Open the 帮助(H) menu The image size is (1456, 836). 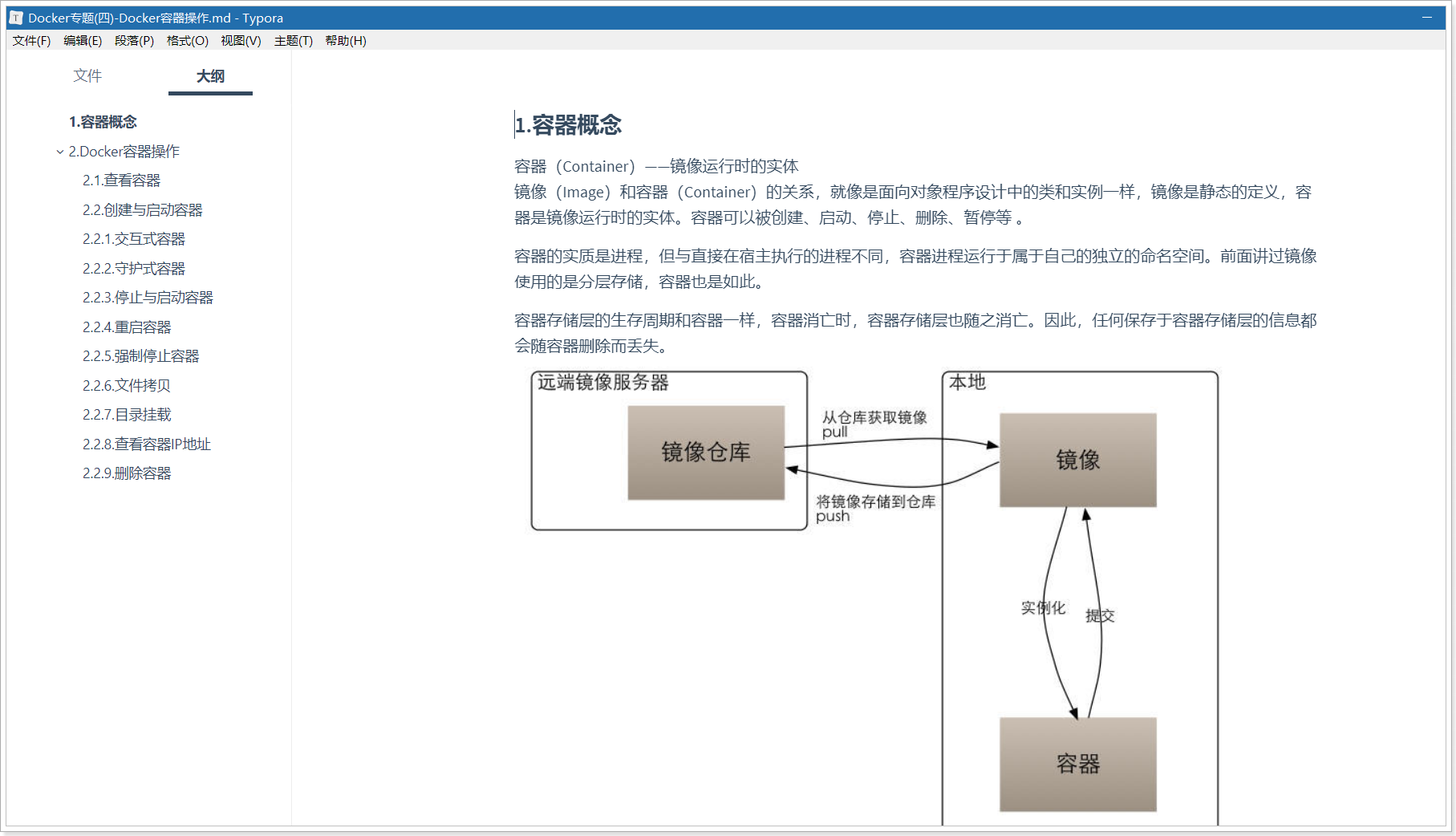click(346, 40)
